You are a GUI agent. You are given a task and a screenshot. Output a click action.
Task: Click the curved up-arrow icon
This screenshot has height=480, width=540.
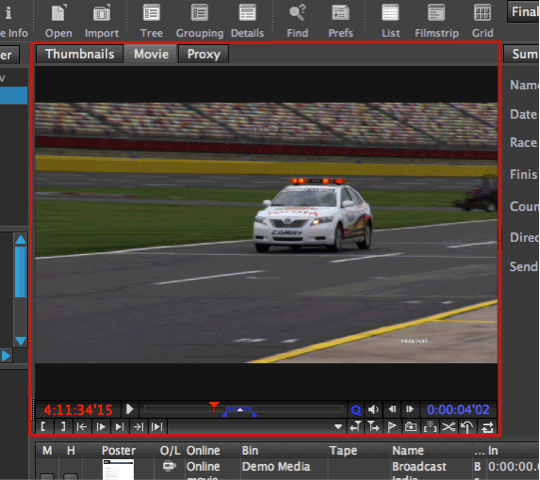coord(467,427)
